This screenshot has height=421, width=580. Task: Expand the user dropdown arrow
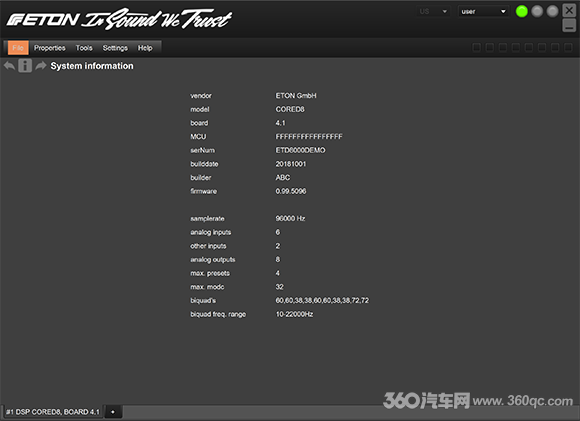point(503,11)
